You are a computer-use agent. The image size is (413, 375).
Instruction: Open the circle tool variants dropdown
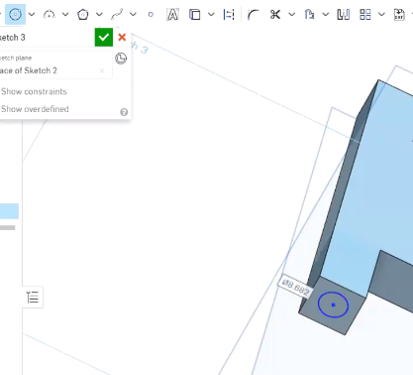pos(32,14)
